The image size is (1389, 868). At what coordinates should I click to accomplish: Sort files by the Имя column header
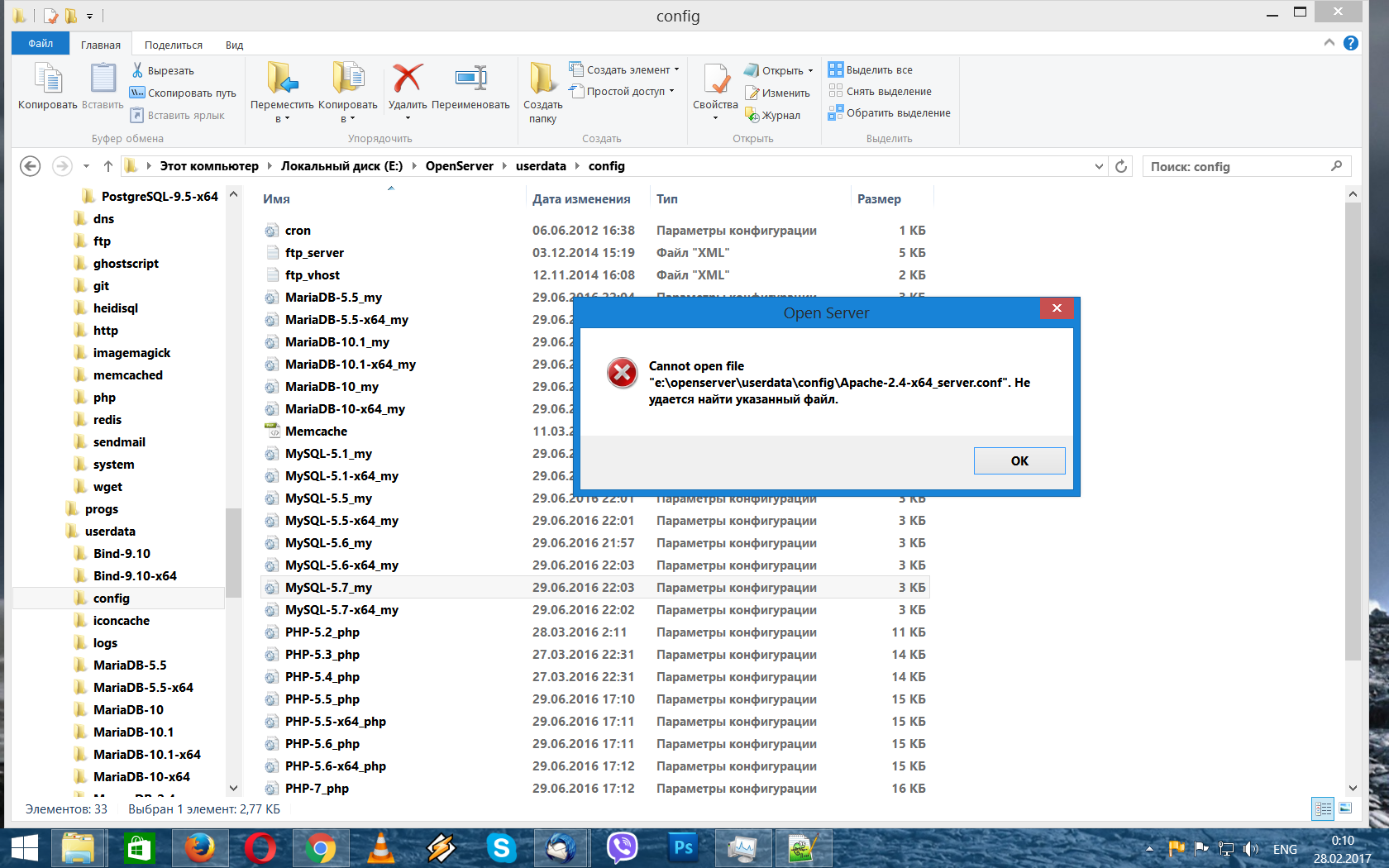click(276, 198)
